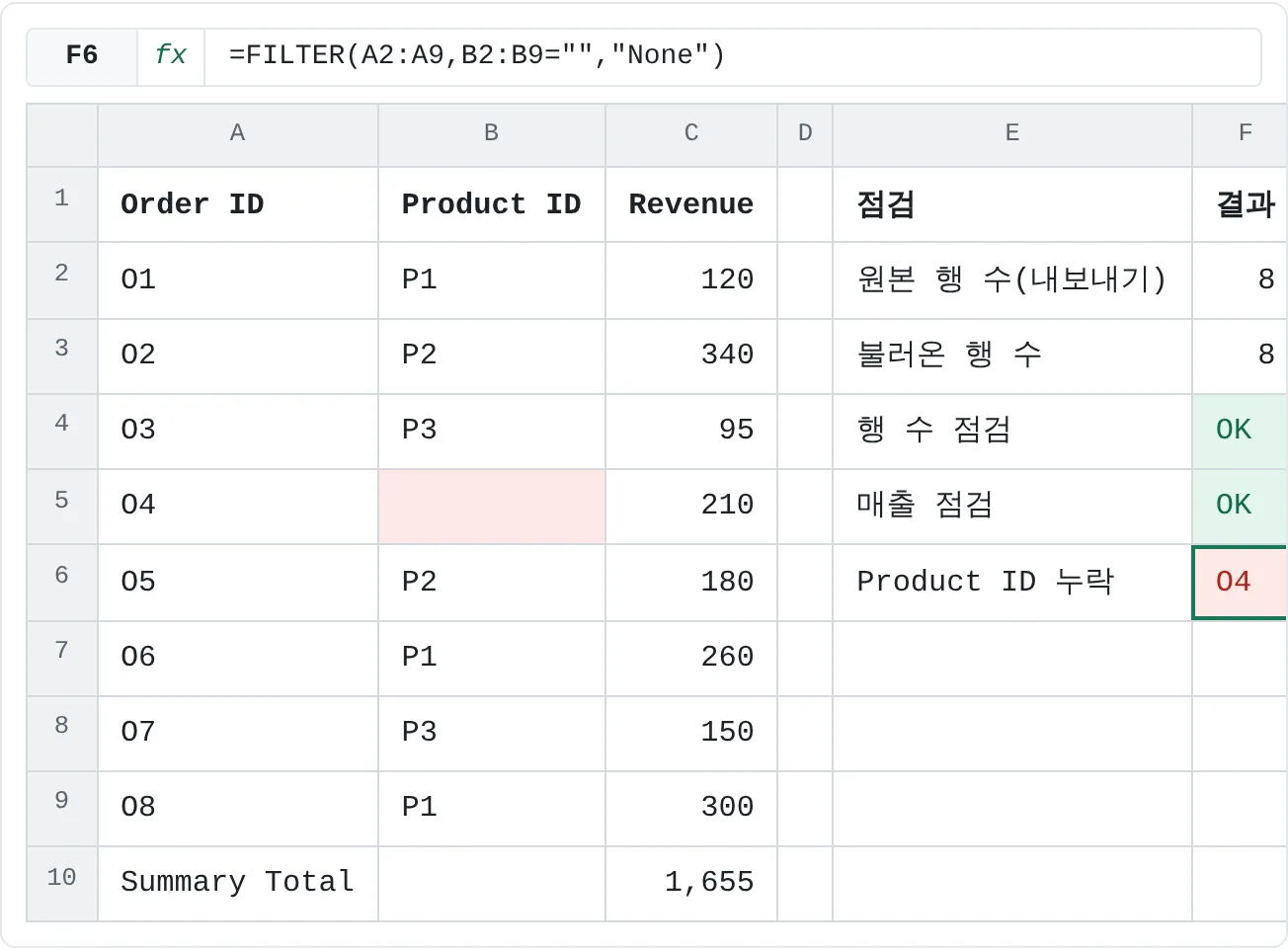1288x950 pixels.
Task: Click revenue cell 340
Action: (x=691, y=356)
